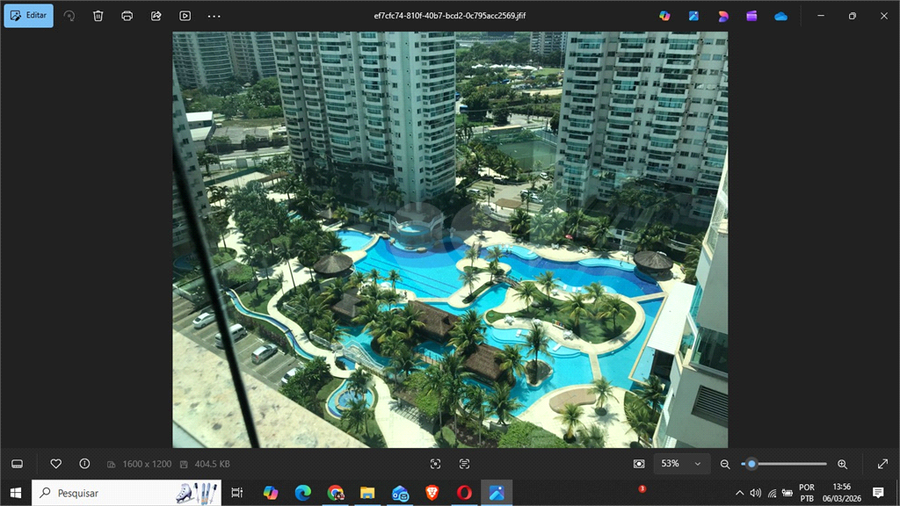The height and width of the screenshot is (506, 900).
Task: Enter full screen with the expand arrows
Action: click(x=882, y=464)
